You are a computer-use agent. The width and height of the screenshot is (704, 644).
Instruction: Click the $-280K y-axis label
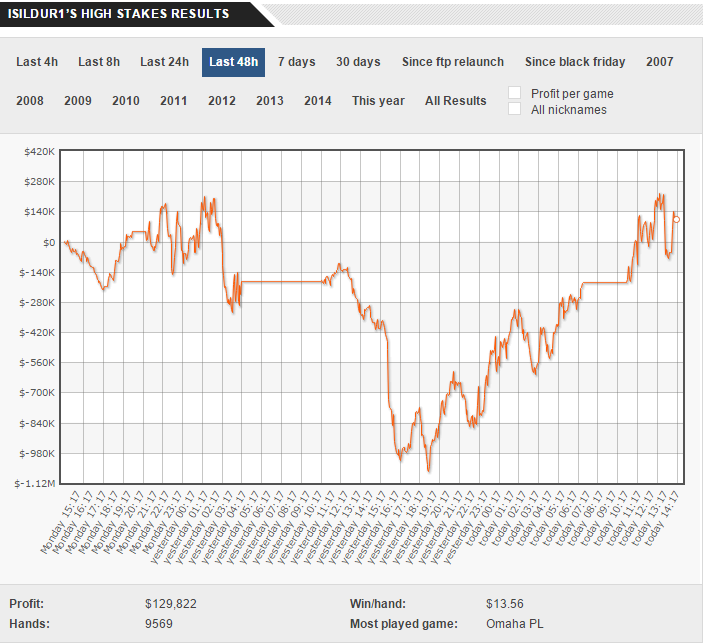click(x=37, y=303)
